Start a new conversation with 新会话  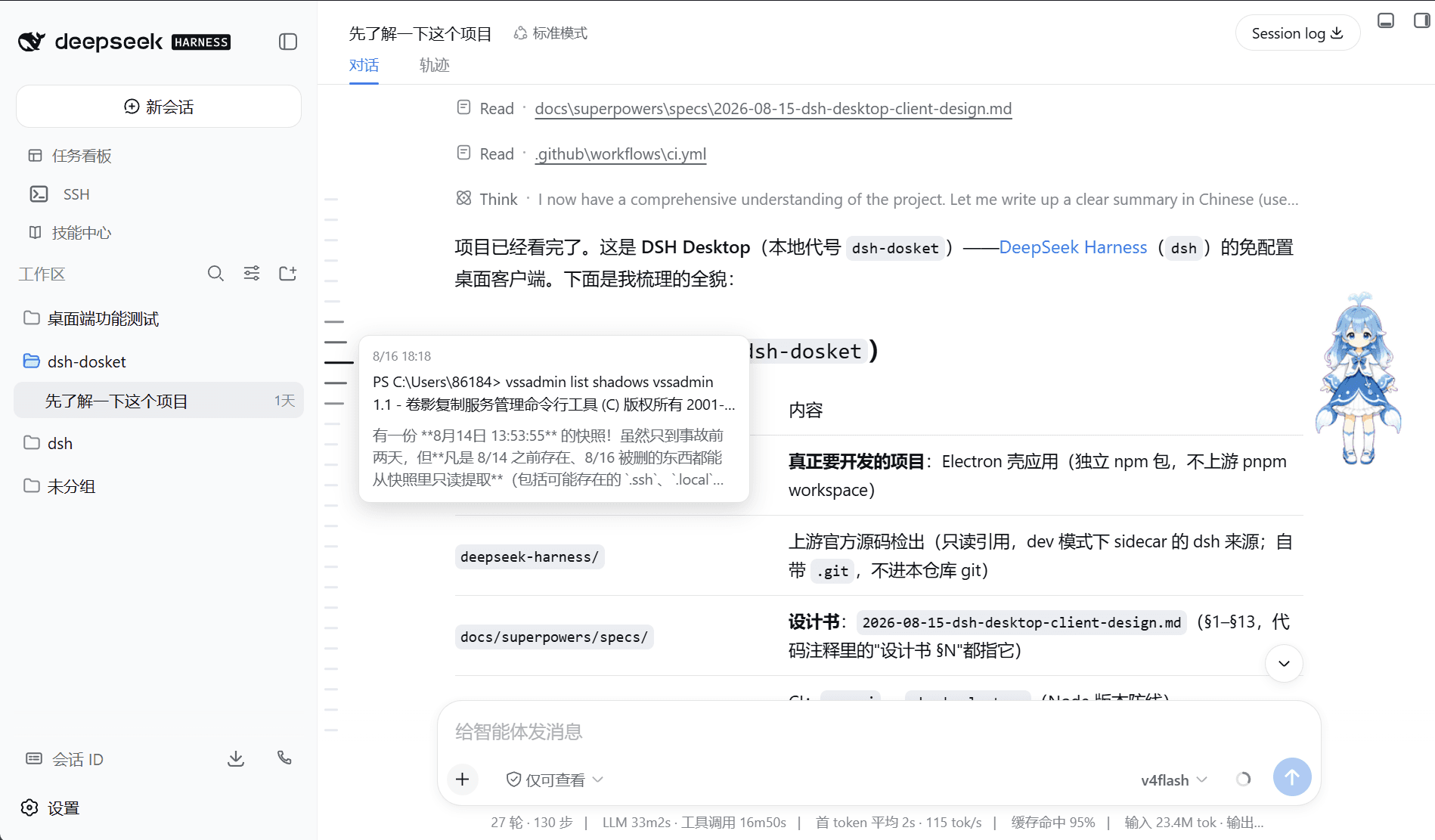point(159,107)
